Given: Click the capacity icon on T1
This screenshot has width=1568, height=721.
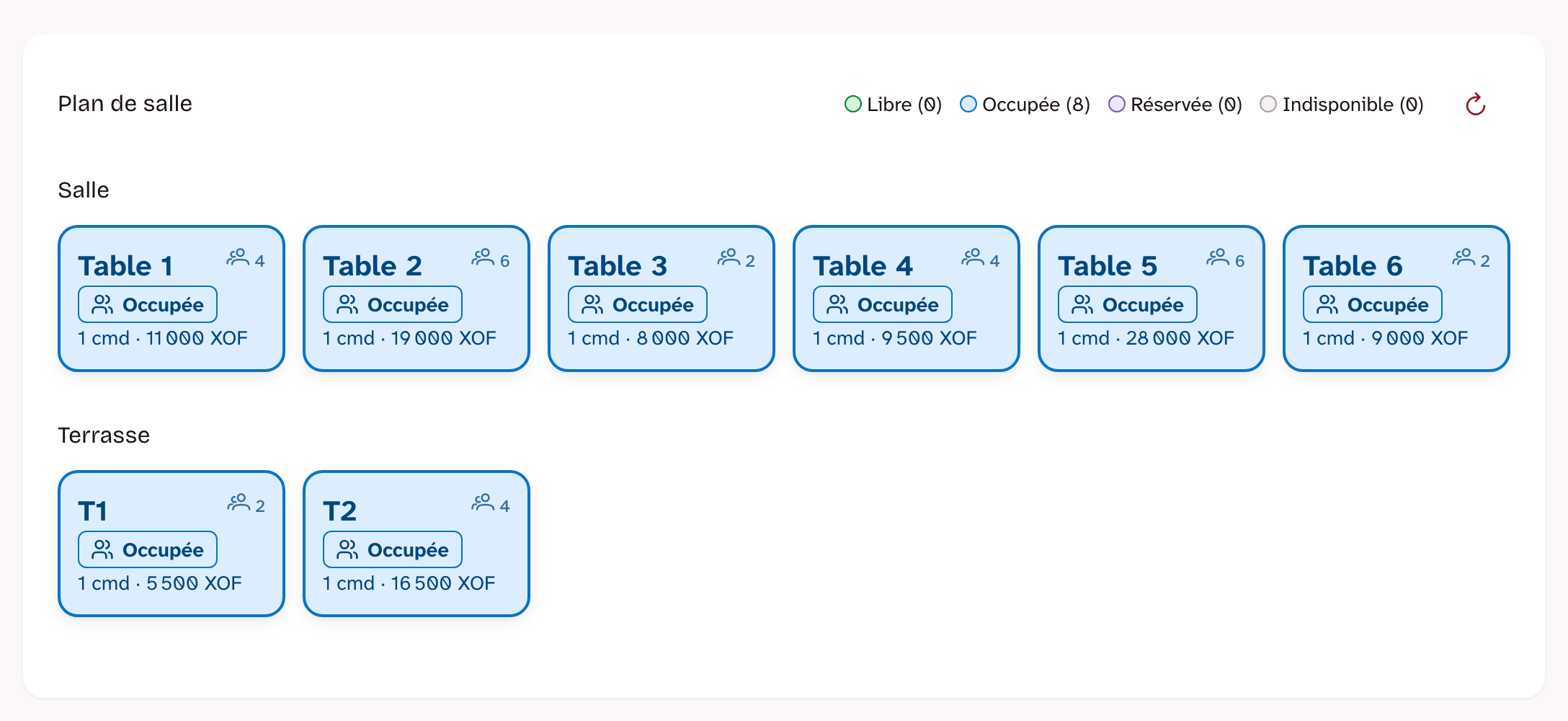Looking at the screenshot, I should pyautogui.click(x=239, y=503).
